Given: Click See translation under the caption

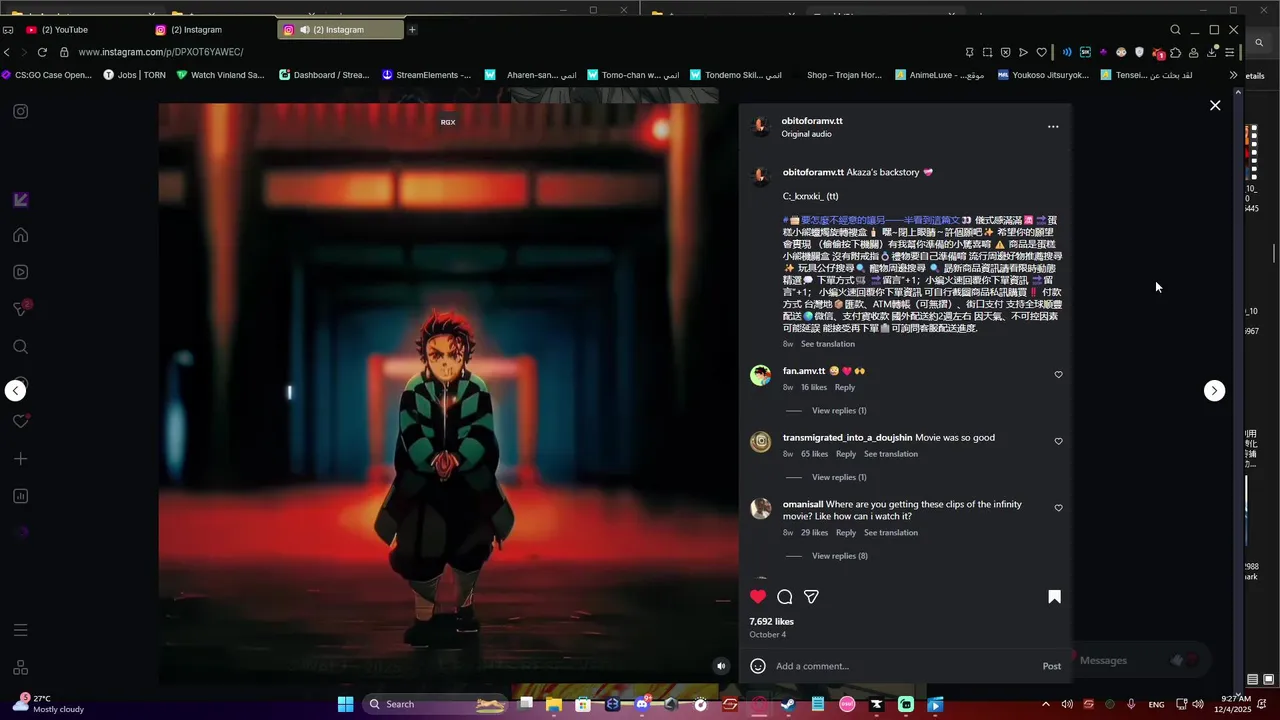Looking at the screenshot, I should [828, 344].
